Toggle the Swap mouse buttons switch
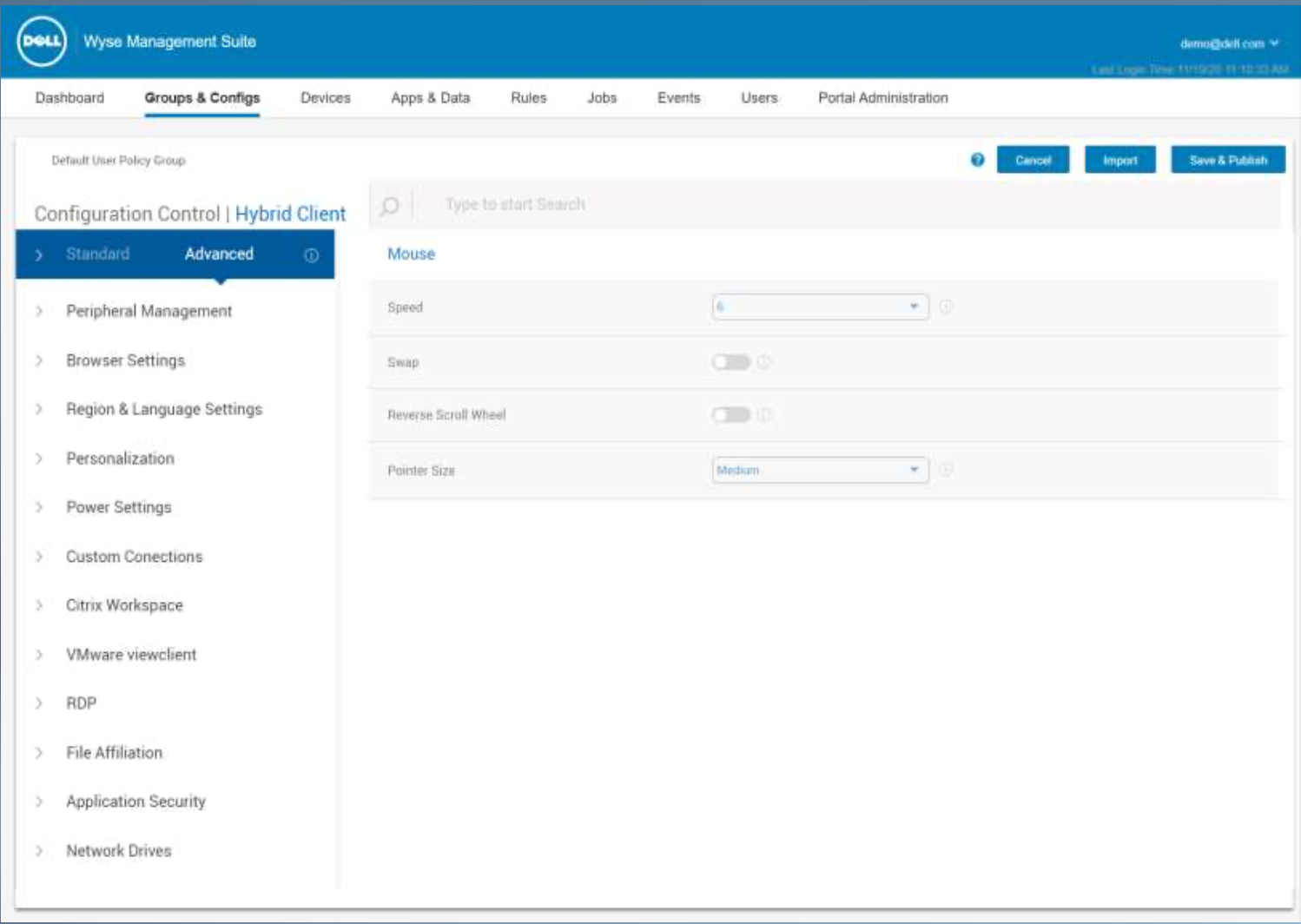 pos(731,362)
